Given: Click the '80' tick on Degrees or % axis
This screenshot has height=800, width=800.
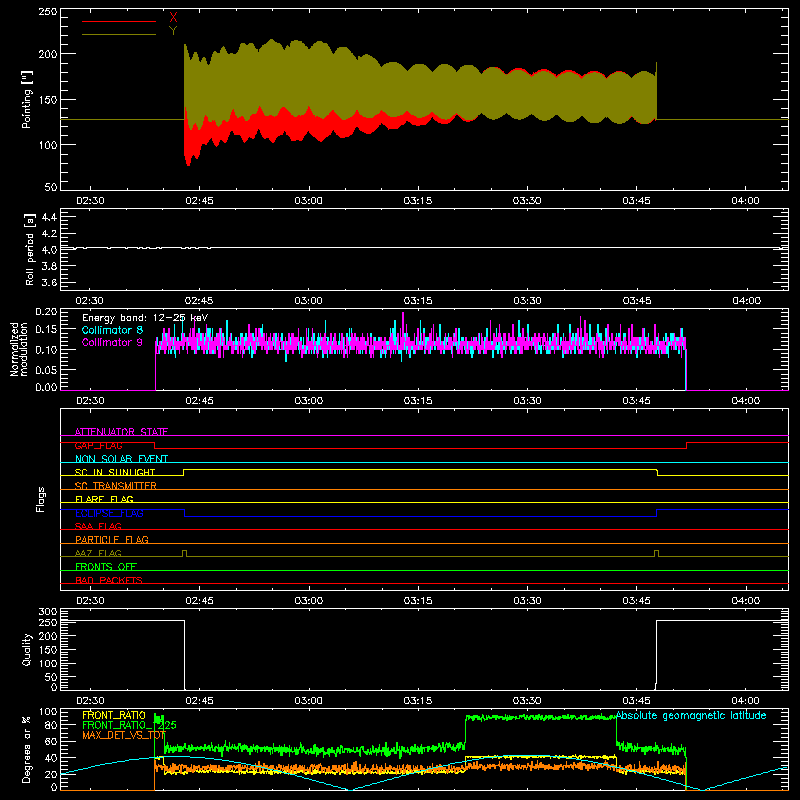Looking at the screenshot, I should click(x=51, y=725).
